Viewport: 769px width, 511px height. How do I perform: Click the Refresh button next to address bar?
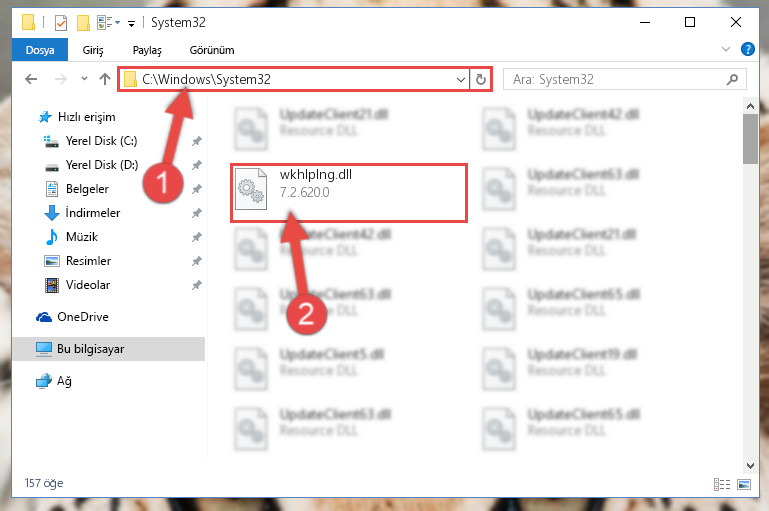[481, 79]
